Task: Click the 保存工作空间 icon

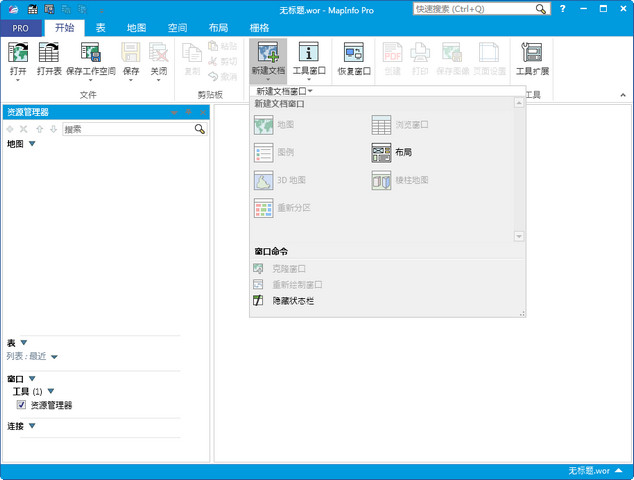Action: tap(91, 53)
